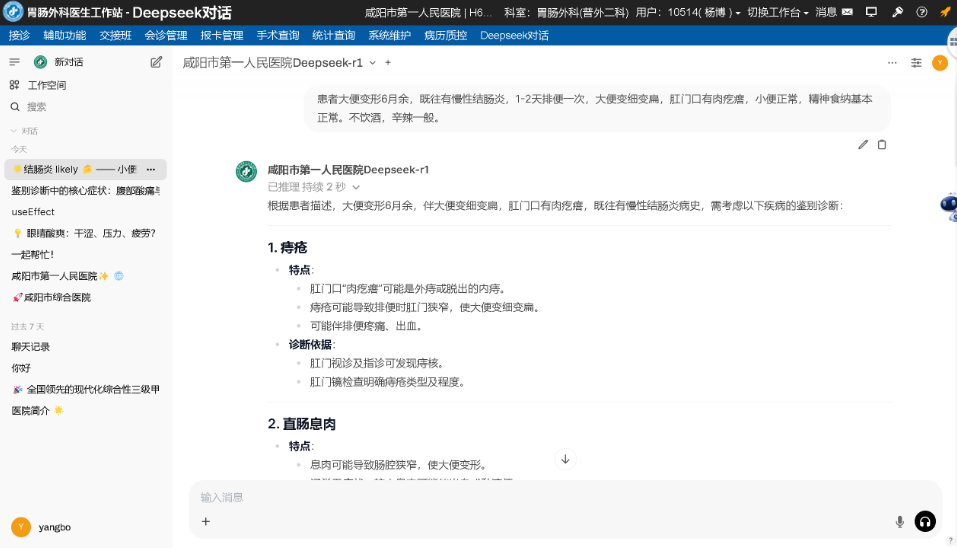Viewport: 957px width, 548px height.
Task: Toggle the sidebar collapse icon
Action: coord(15,62)
